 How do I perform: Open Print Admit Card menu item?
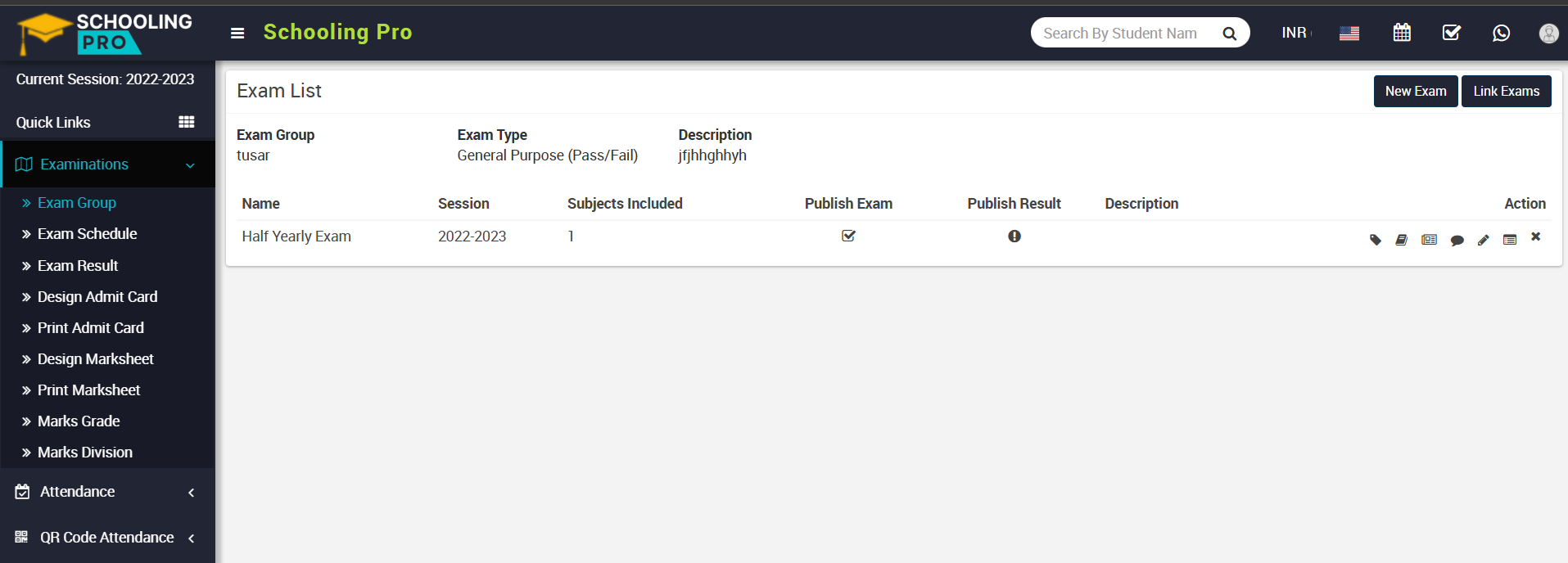pyautogui.click(x=91, y=328)
